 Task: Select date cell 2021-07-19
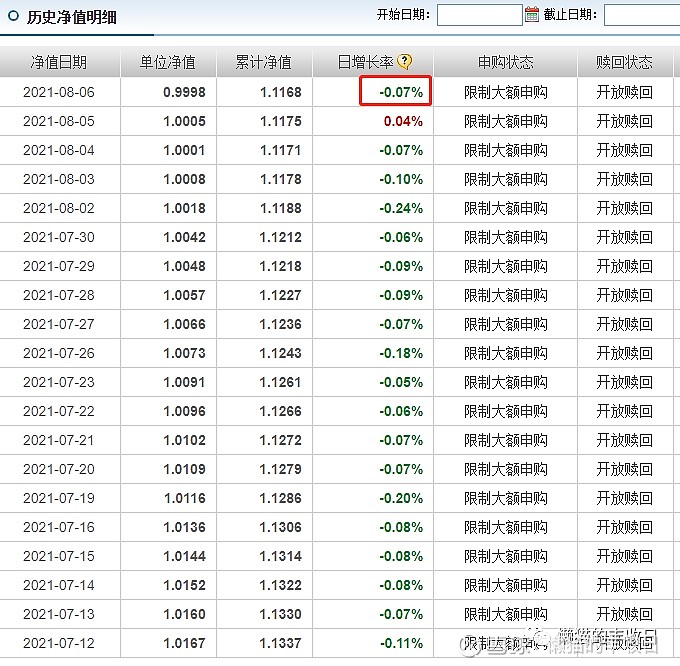tap(59, 498)
